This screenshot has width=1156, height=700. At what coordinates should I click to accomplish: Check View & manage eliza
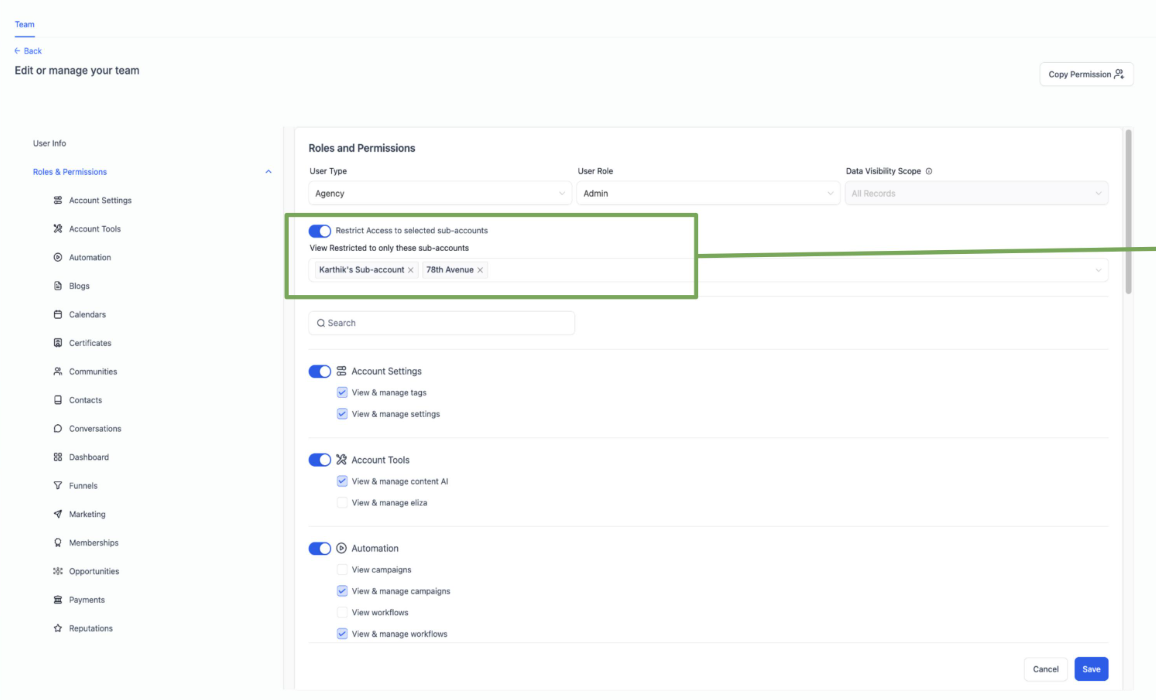click(x=342, y=502)
